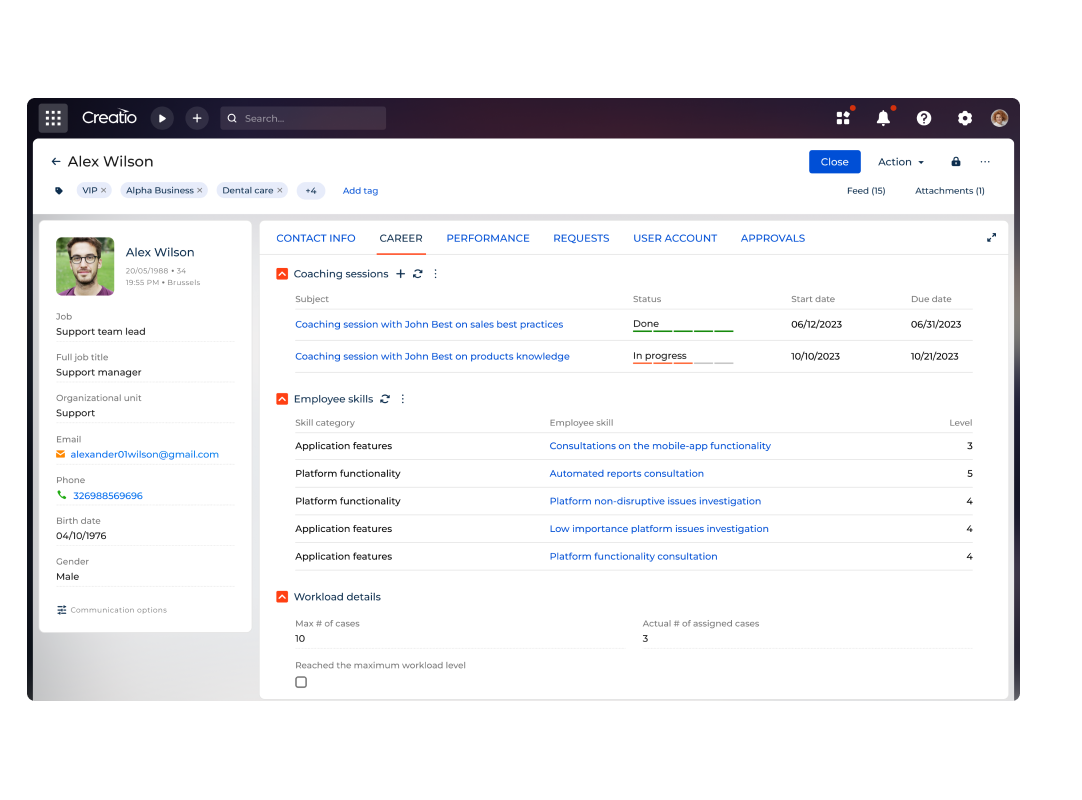Screen dimensions: 1082x800
Task: Open the Coaching sessions kebab menu
Action: 435,273
